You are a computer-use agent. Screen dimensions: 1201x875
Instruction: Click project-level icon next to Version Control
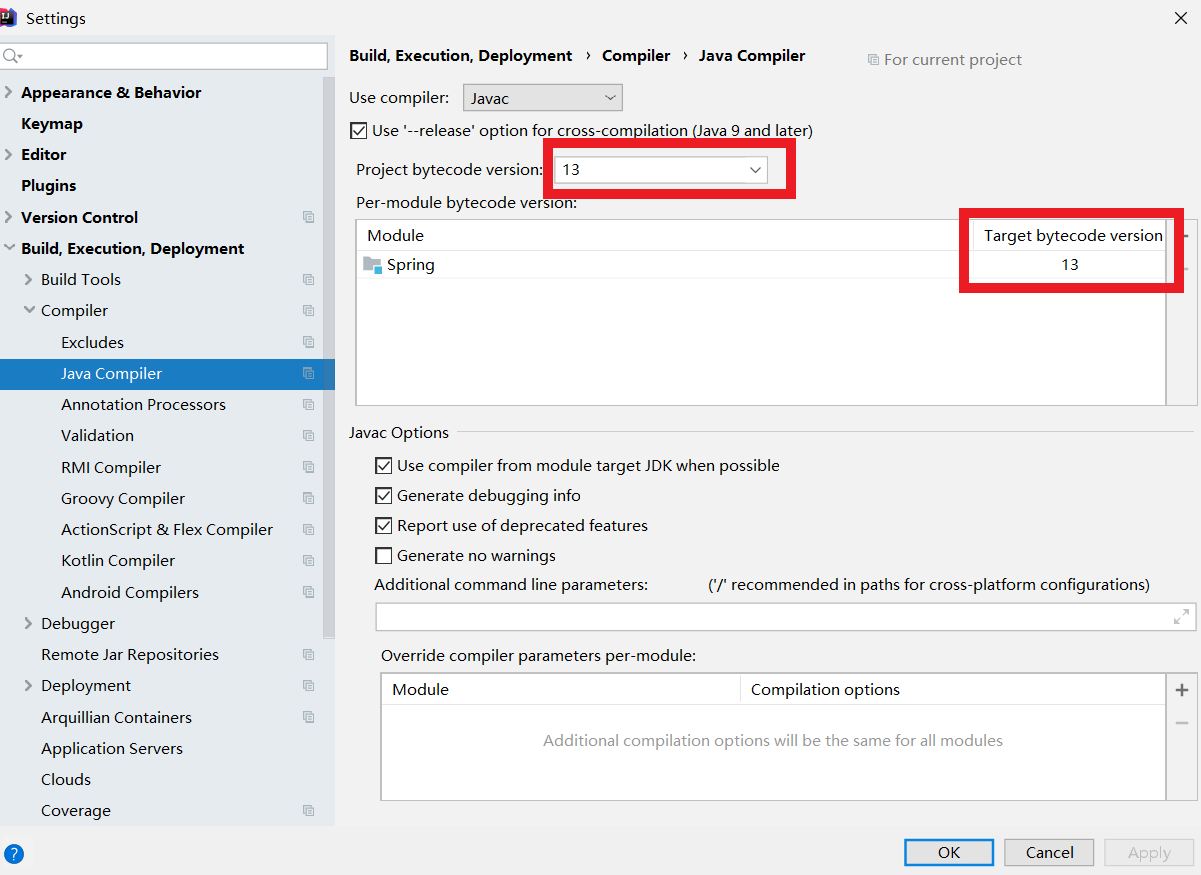pyautogui.click(x=308, y=217)
